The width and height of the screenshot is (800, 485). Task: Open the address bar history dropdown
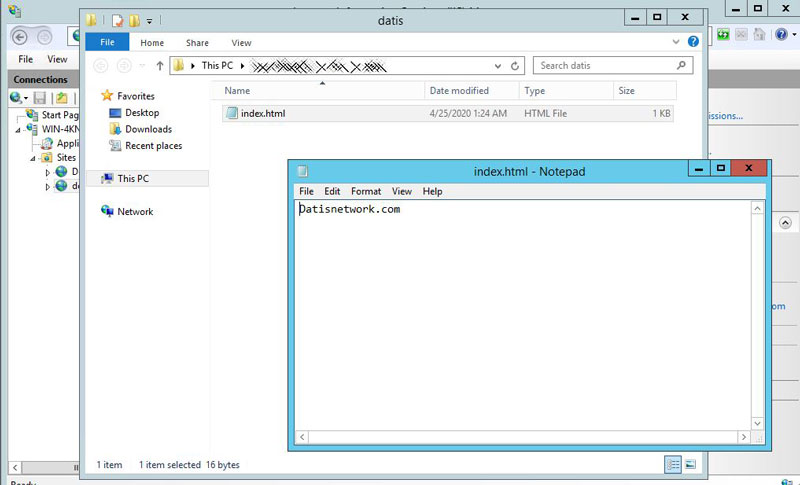[x=497, y=66]
